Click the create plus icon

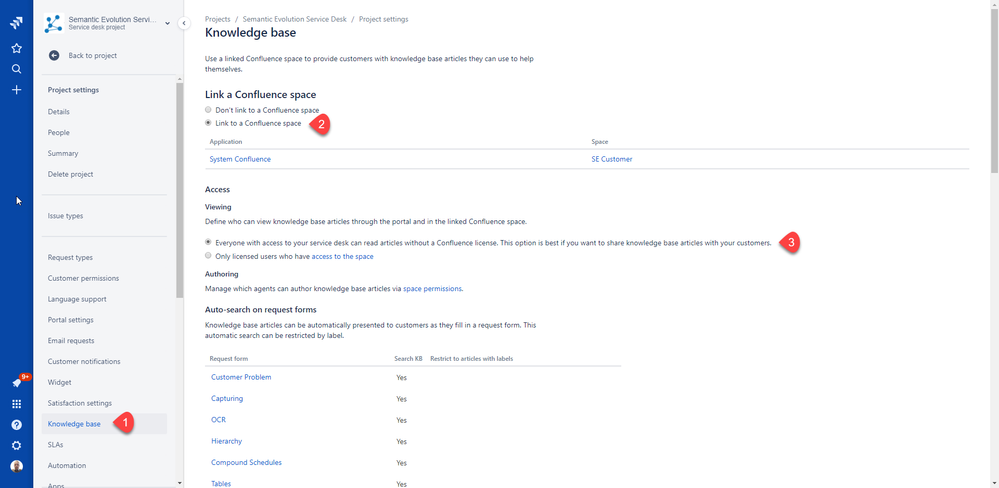17,90
